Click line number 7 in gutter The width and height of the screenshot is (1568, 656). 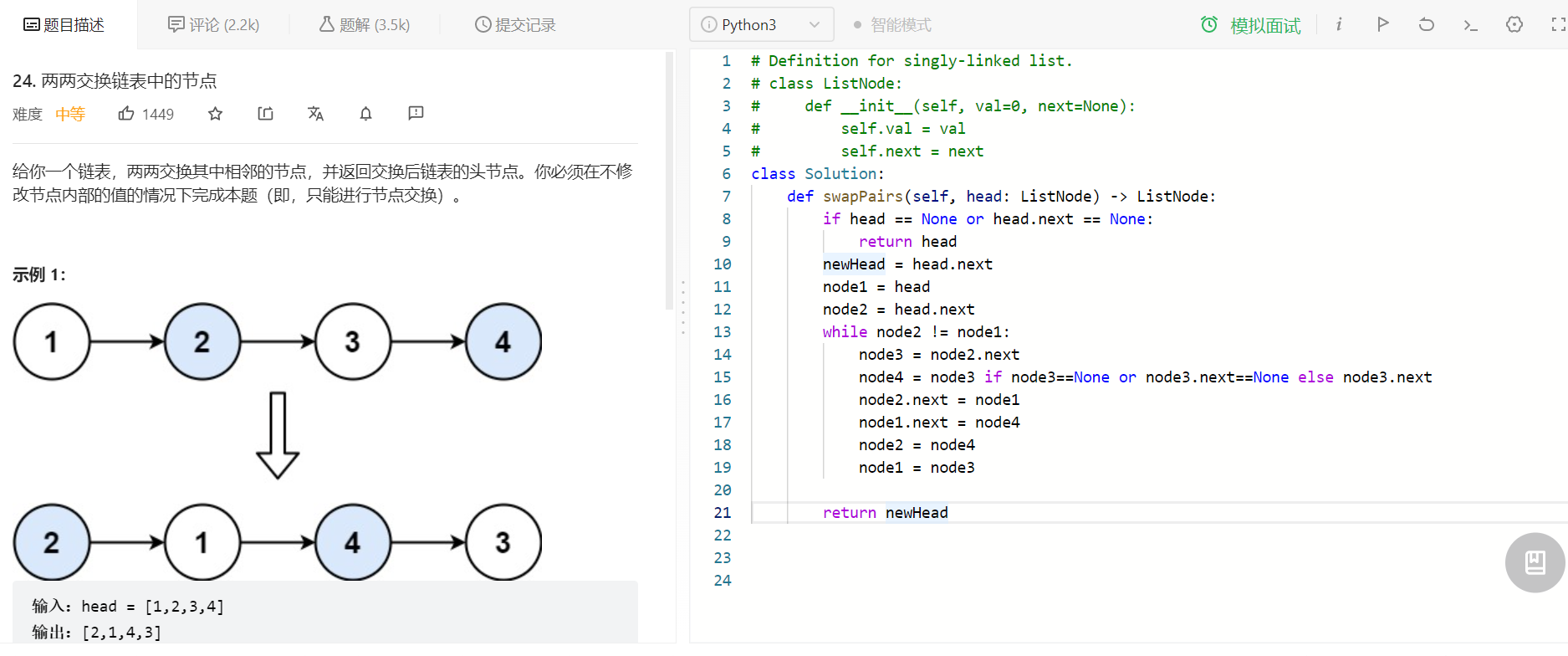(727, 196)
